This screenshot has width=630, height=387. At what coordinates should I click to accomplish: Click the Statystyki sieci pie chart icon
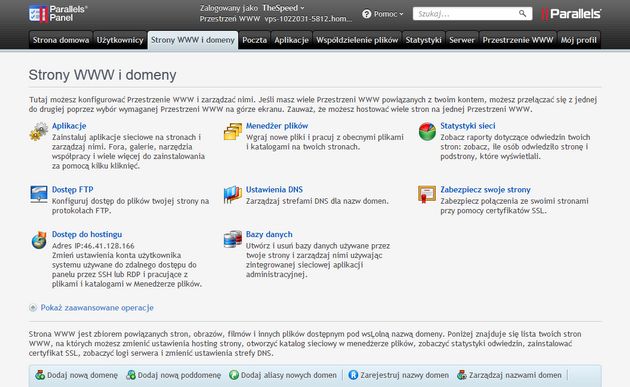pyautogui.click(x=427, y=131)
